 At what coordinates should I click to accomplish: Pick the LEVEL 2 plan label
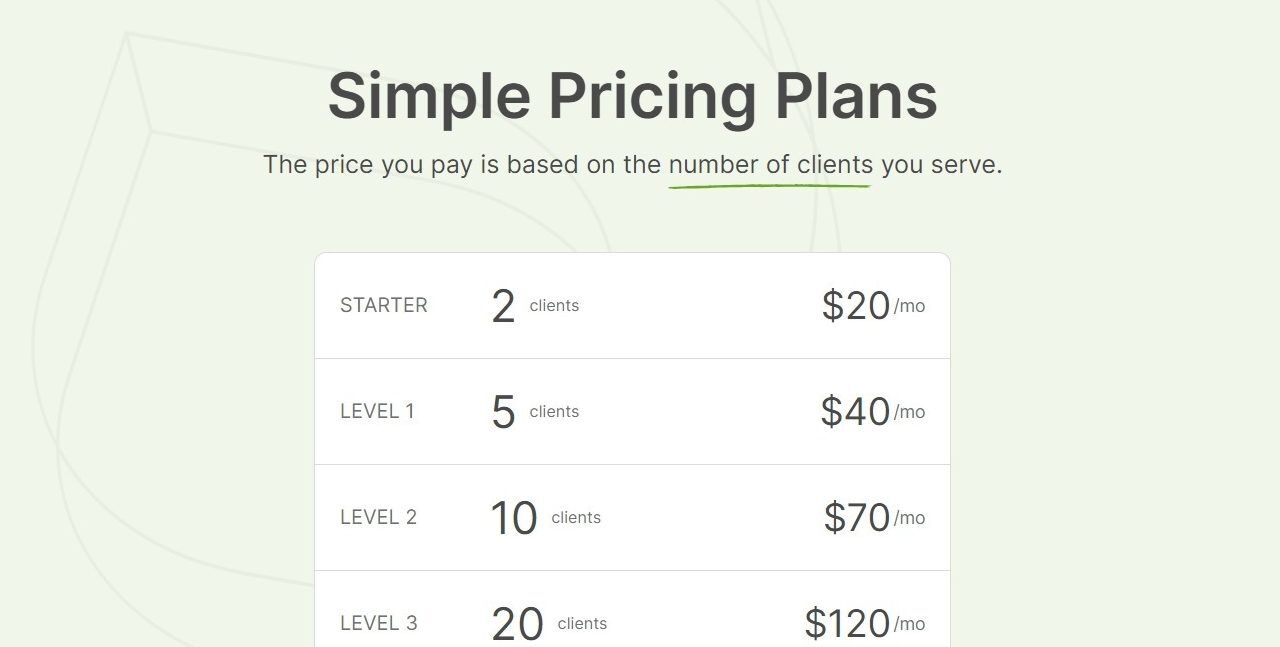coord(378,518)
